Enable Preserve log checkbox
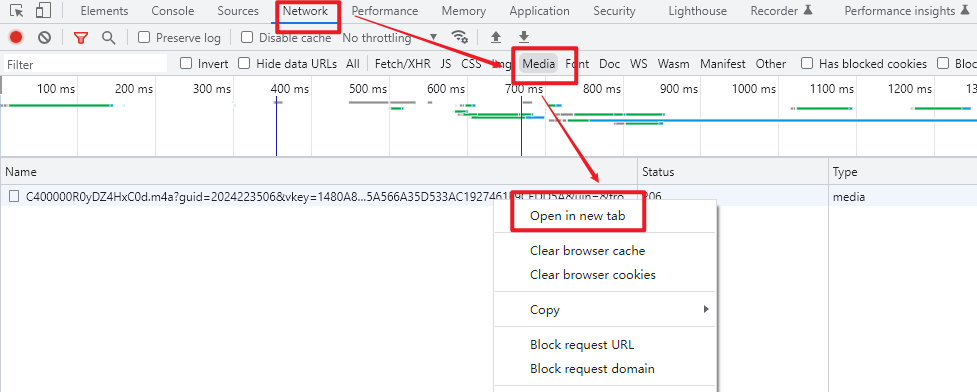The width and height of the screenshot is (977, 392). coord(144,37)
